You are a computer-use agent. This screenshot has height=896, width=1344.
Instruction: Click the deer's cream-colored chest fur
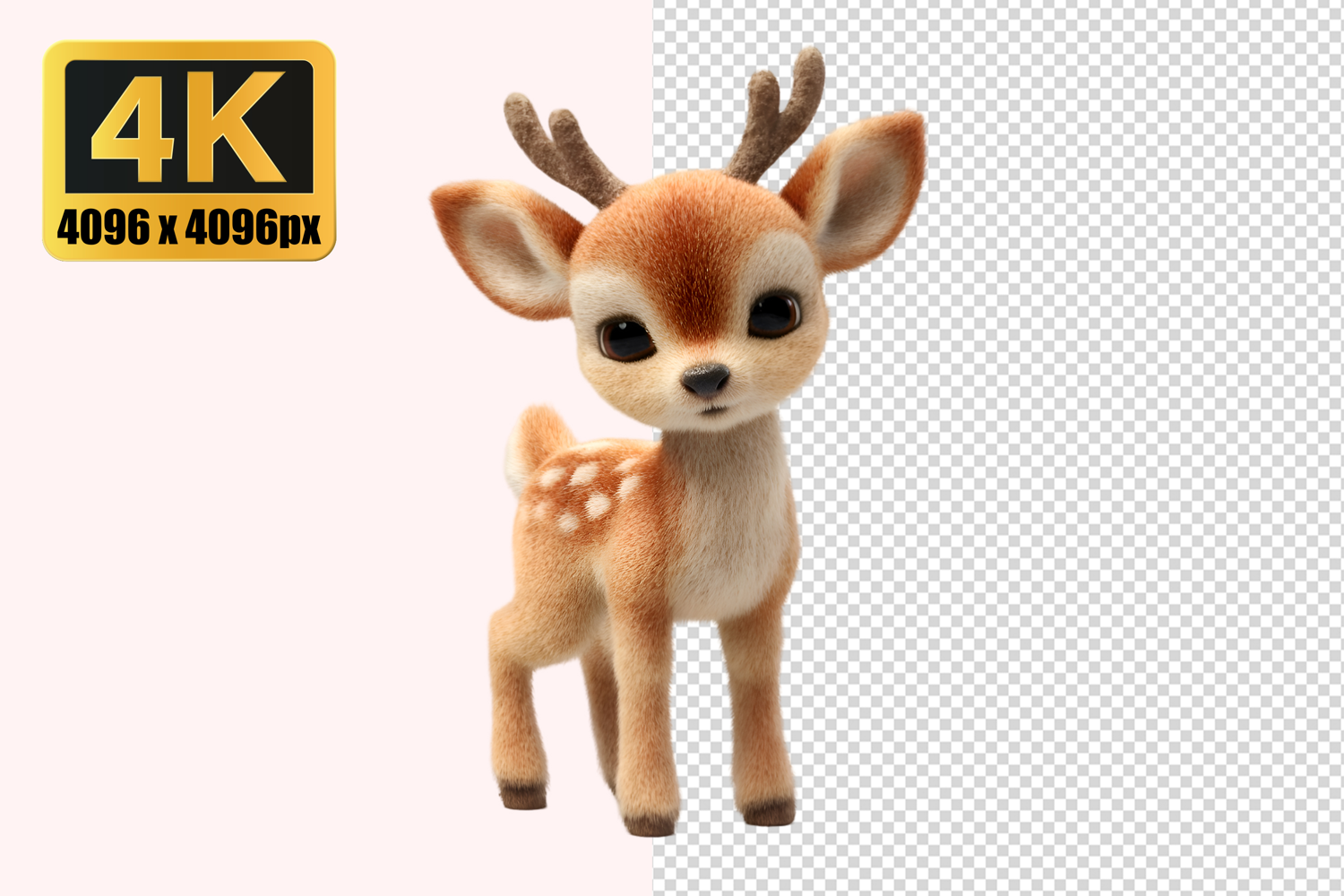(726, 520)
